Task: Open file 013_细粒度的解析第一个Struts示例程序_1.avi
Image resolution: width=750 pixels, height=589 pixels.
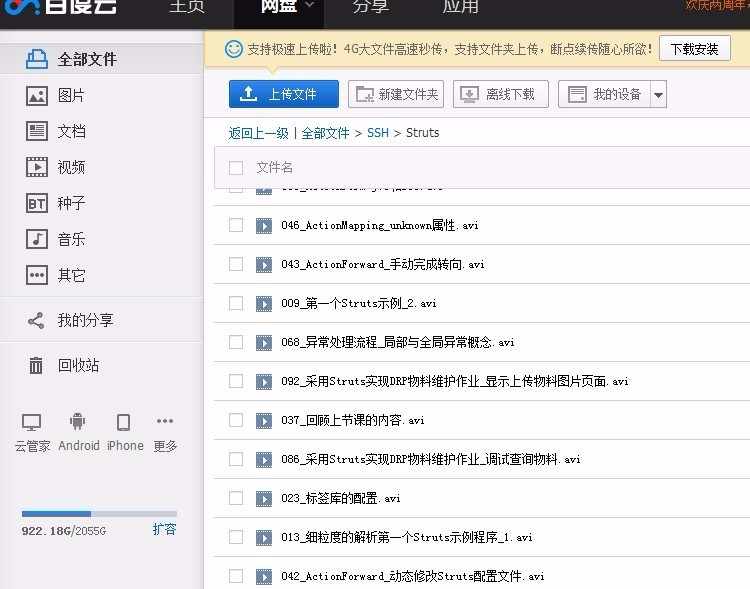Action: [407, 537]
